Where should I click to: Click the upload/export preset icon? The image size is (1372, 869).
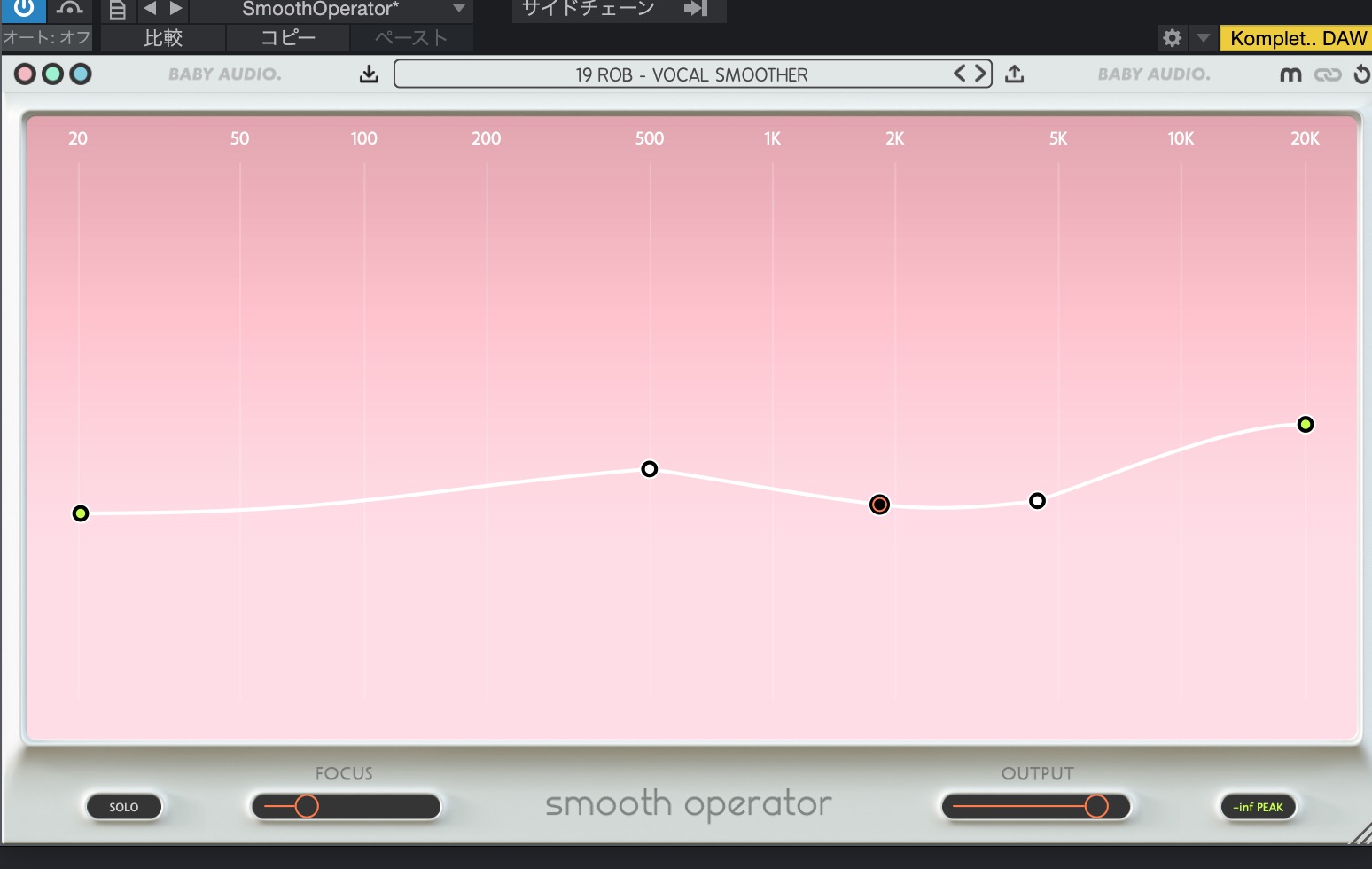1014,74
